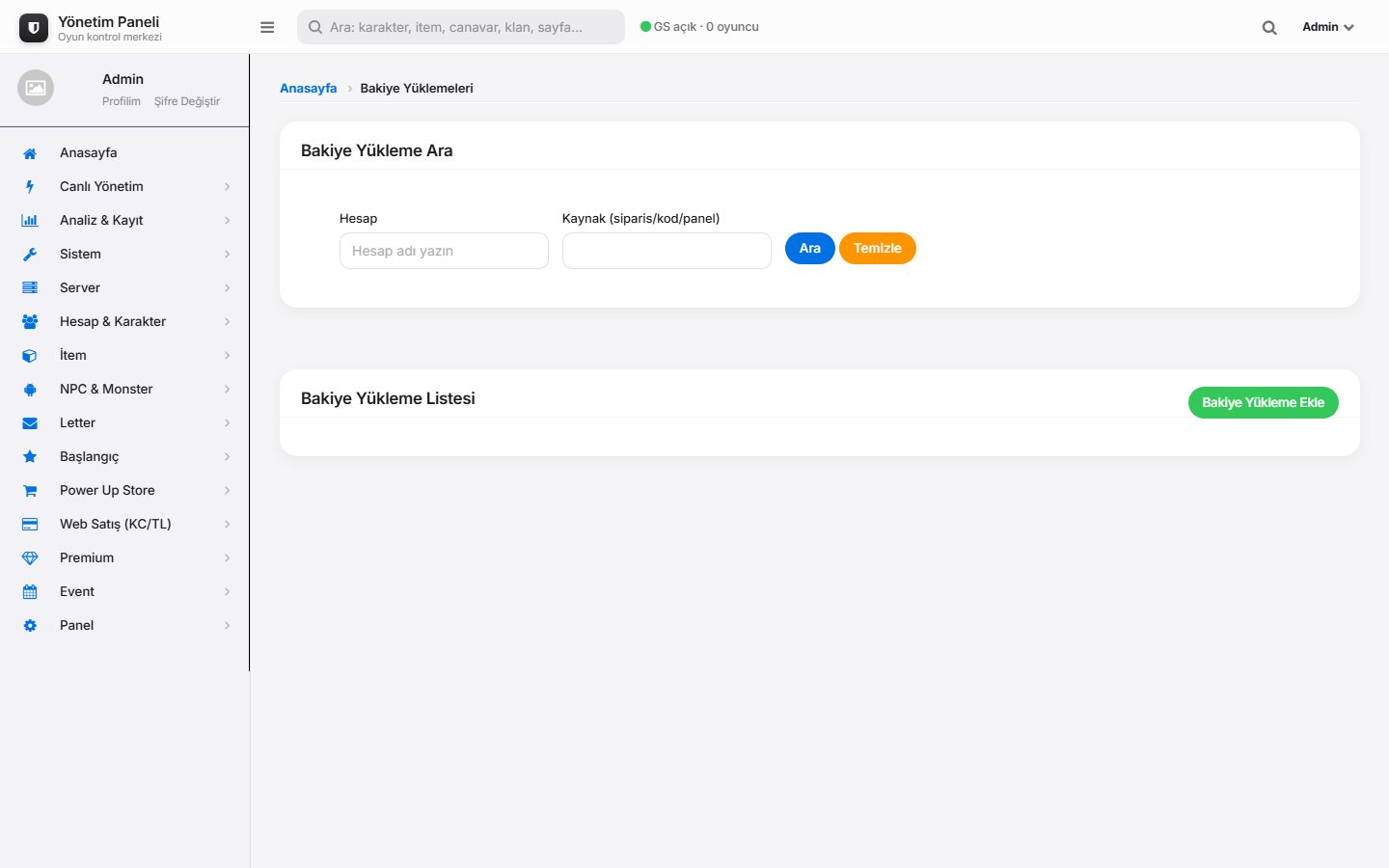Open the Profilim link

point(122,101)
